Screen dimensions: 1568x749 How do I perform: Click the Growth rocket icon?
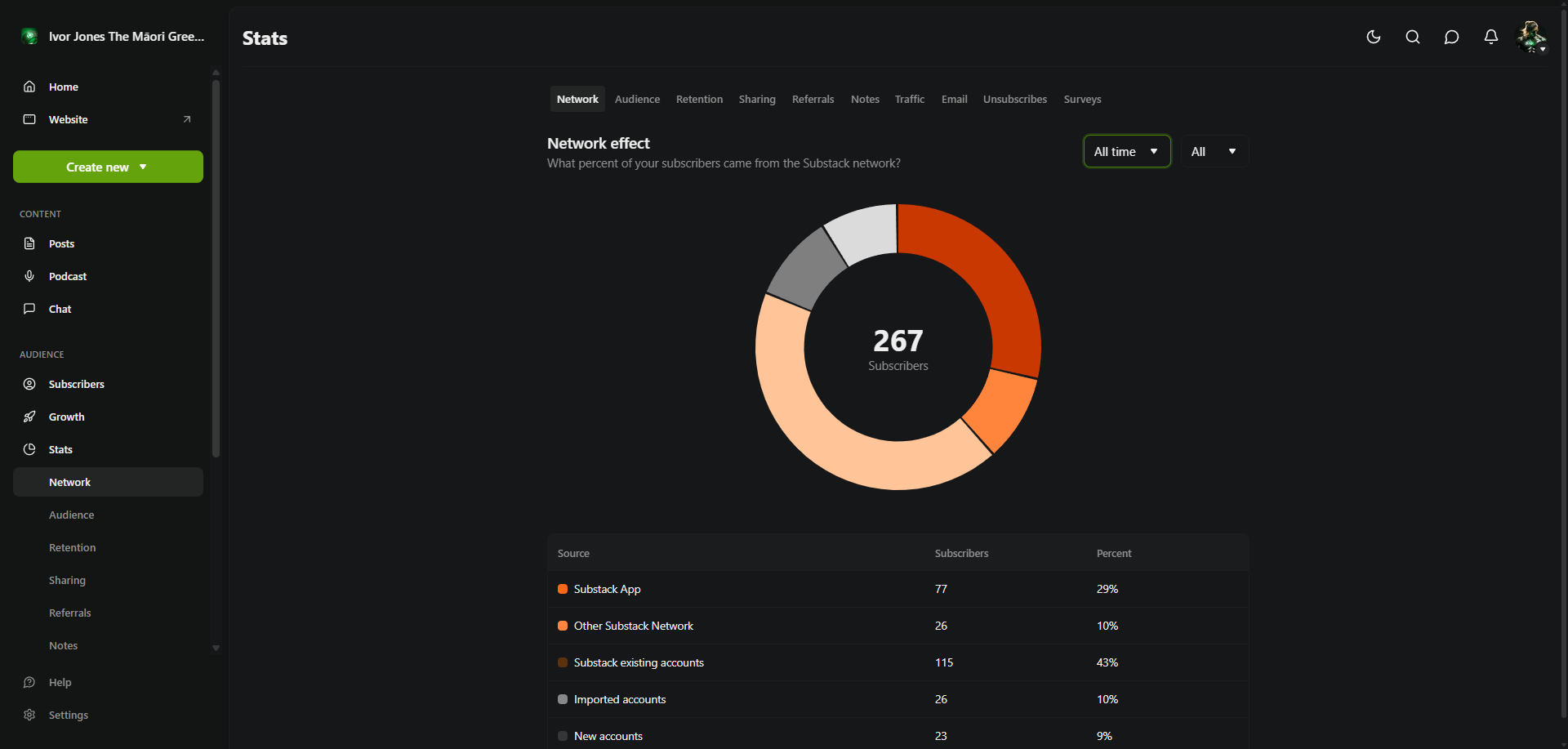(x=29, y=417)
